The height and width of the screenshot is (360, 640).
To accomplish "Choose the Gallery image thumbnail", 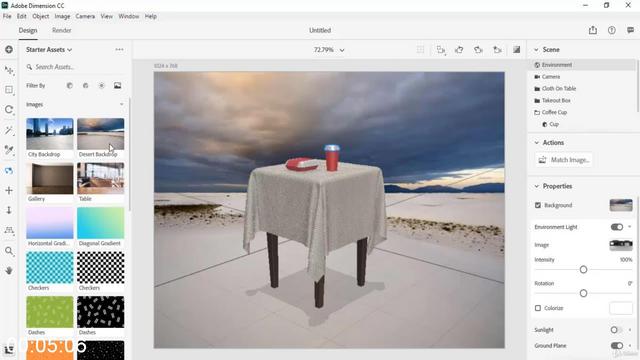I will click(x=50, y=178).
